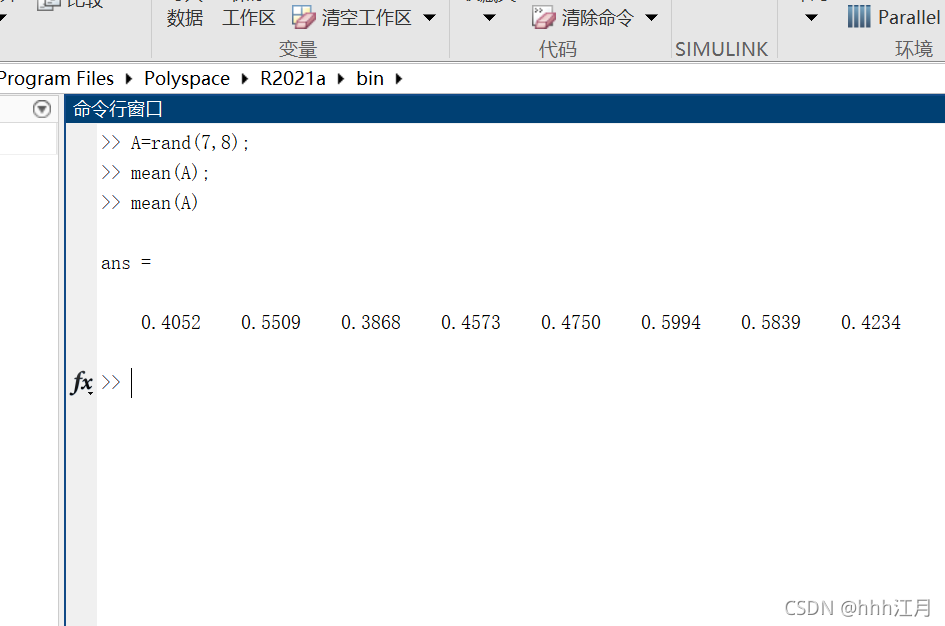Click the value 0.4052
Viewport: 945px width, 626px height.
point(171,322)
